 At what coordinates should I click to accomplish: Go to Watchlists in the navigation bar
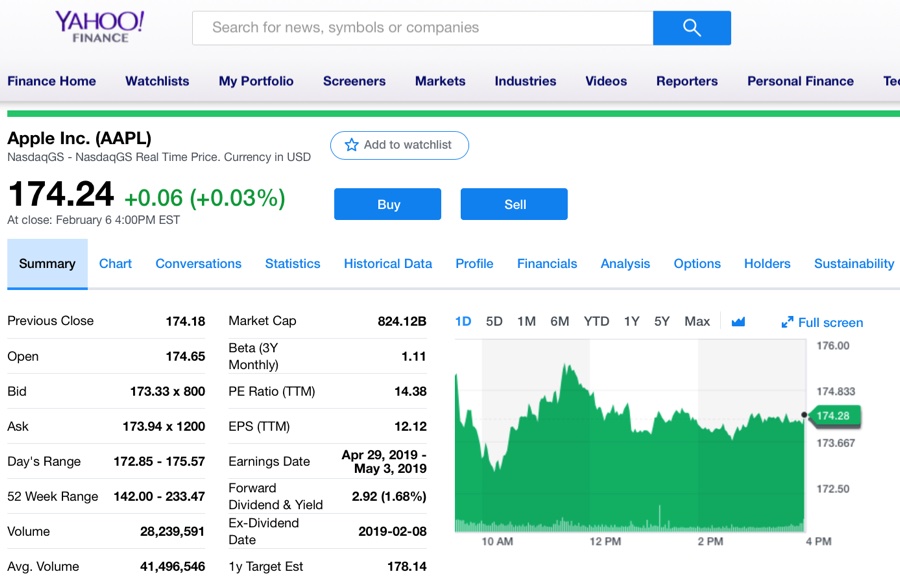pyautogui.click(x=157, y=81)
